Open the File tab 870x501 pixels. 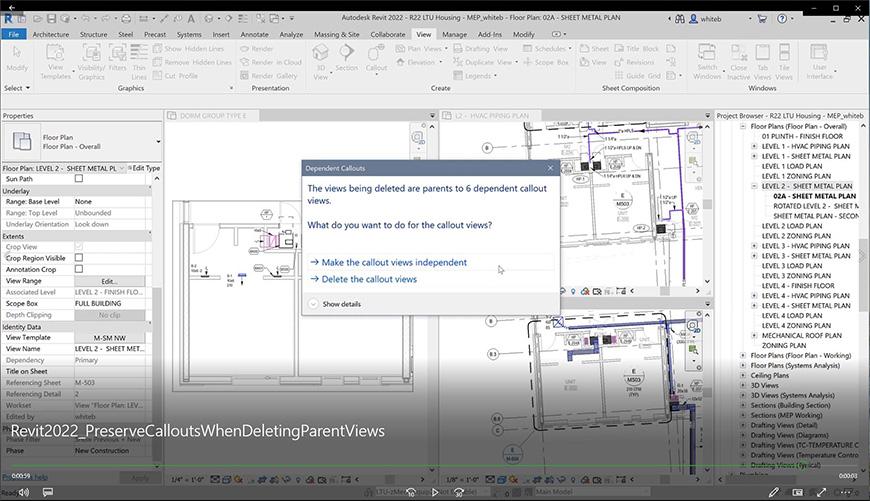(x=13, y=34)
